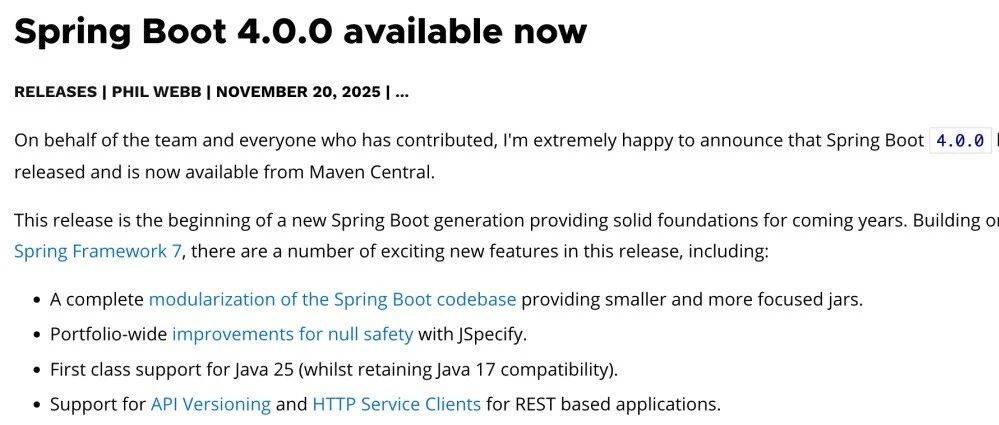Image resolution: width=999 pixels, height=425 pixels.
Task: Click the bullet dot before Portfolio-wide
Action: (x=36, y=335)
